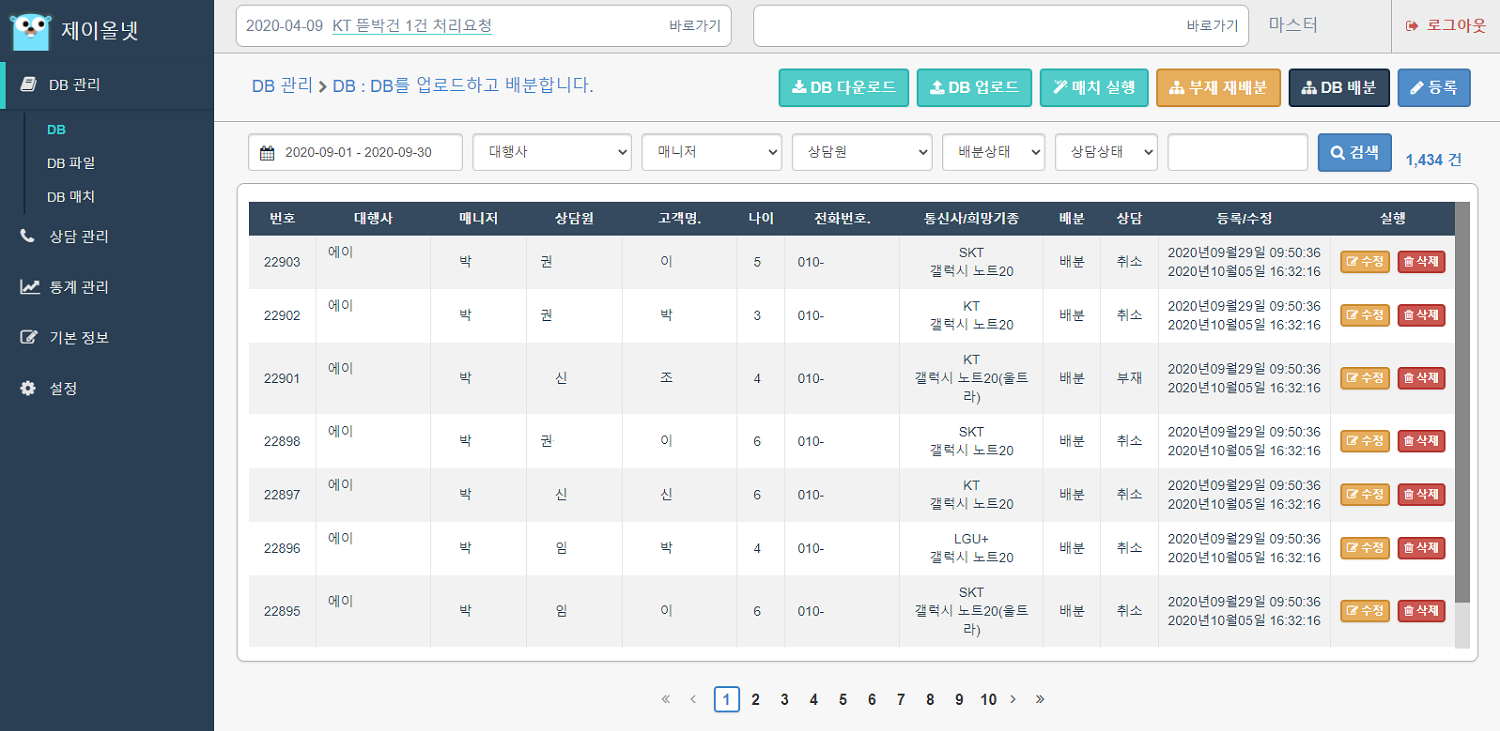
Task: Click 수정 for row 22896
Action: (1365, 548)
